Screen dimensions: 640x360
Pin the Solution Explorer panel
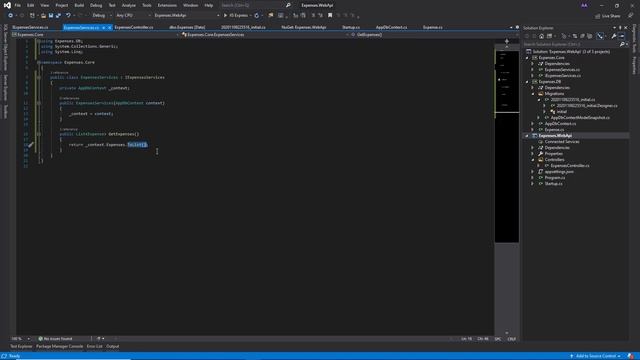(x=620, y=28)
